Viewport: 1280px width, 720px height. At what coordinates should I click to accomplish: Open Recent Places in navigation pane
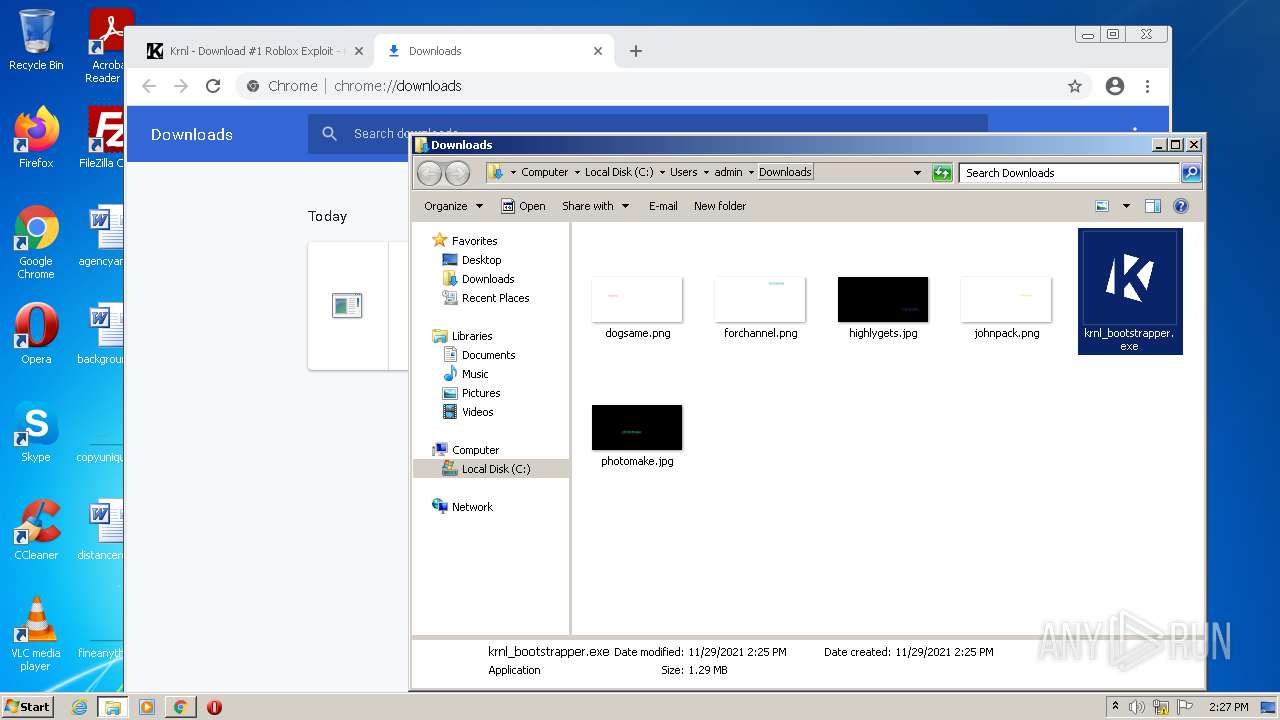[x=495, y=298]
